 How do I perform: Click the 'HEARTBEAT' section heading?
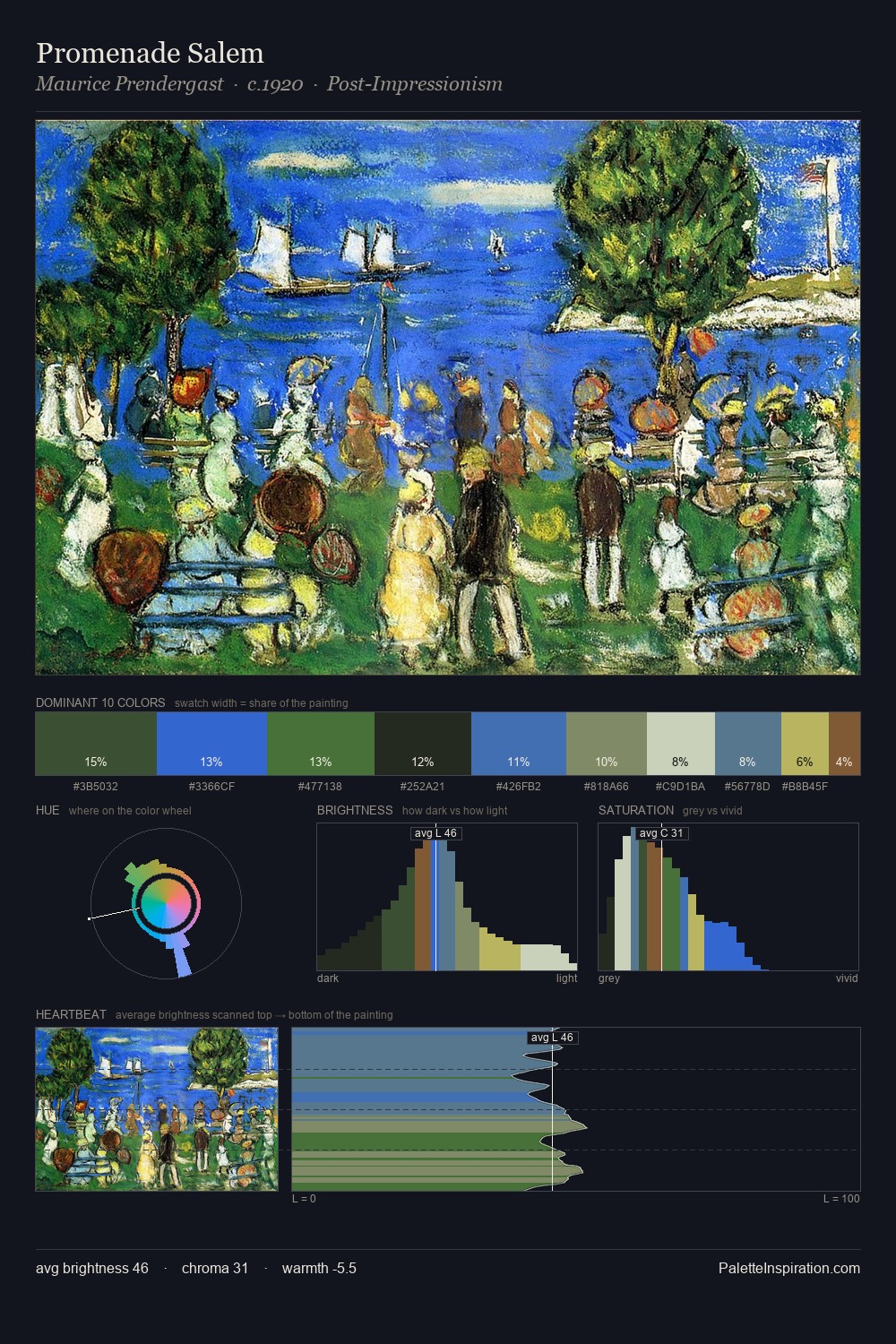coord(71,1014)
